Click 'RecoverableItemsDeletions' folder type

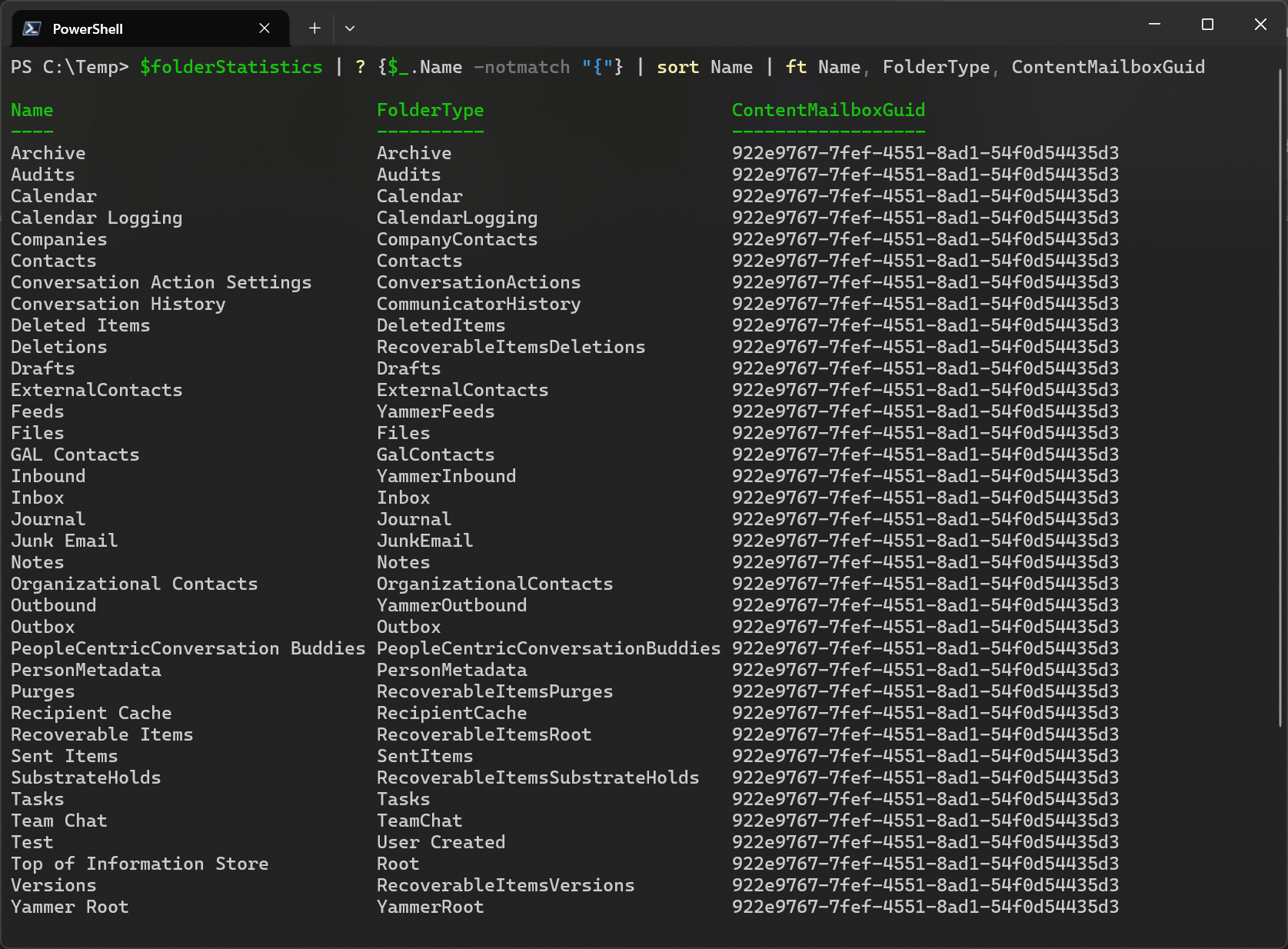point(511,347)
